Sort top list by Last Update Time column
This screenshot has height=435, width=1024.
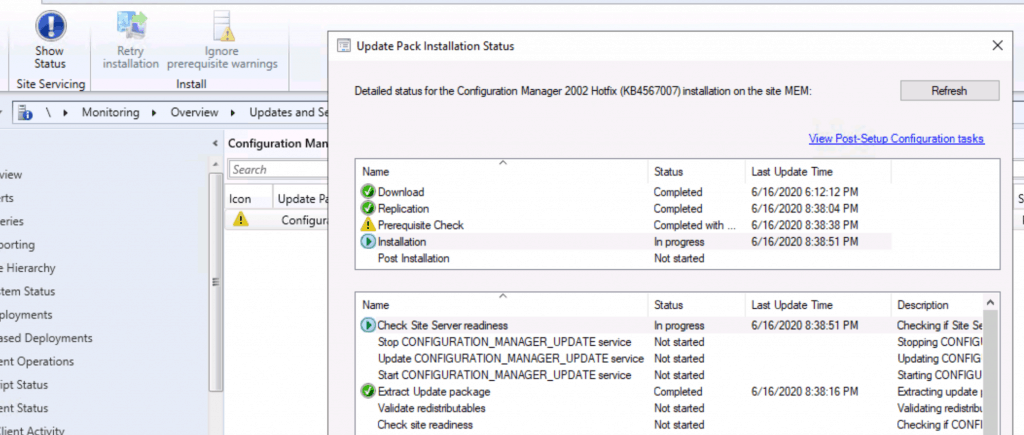(x=818, y=172)
